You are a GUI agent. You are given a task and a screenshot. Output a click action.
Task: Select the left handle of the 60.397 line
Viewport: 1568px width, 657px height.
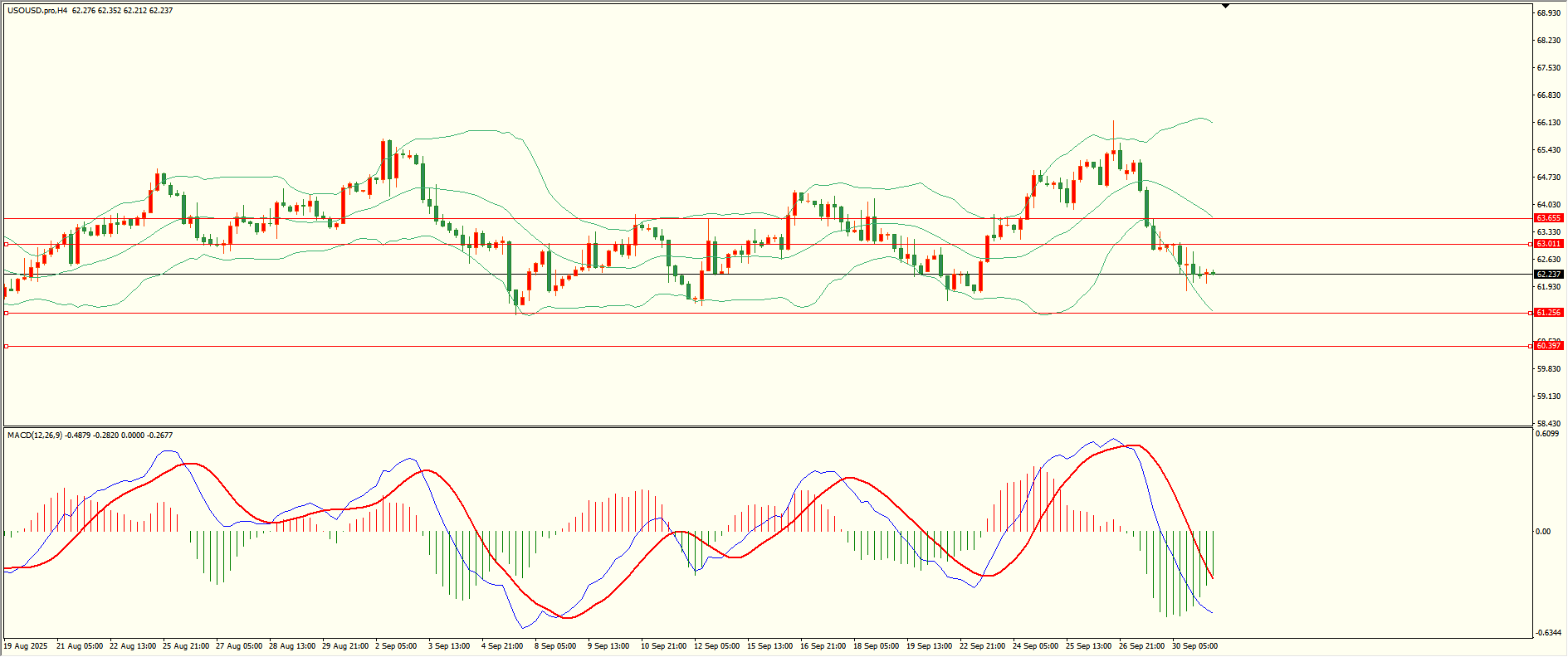(x=7, y=346)
